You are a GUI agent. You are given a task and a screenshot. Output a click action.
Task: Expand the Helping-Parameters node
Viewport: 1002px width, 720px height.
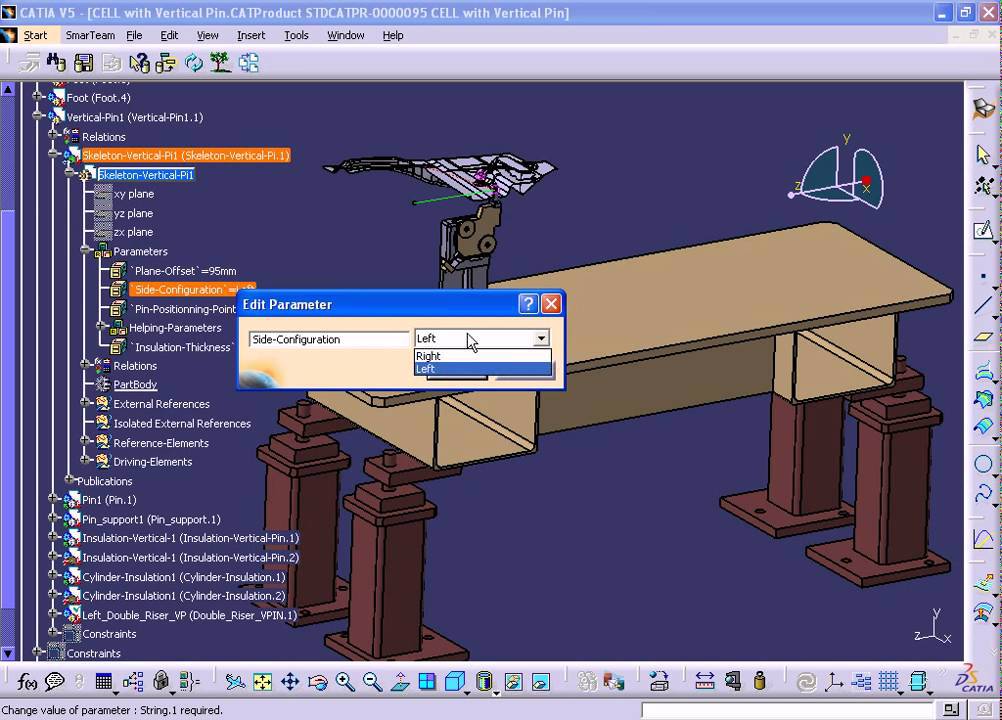click(101, 326)
